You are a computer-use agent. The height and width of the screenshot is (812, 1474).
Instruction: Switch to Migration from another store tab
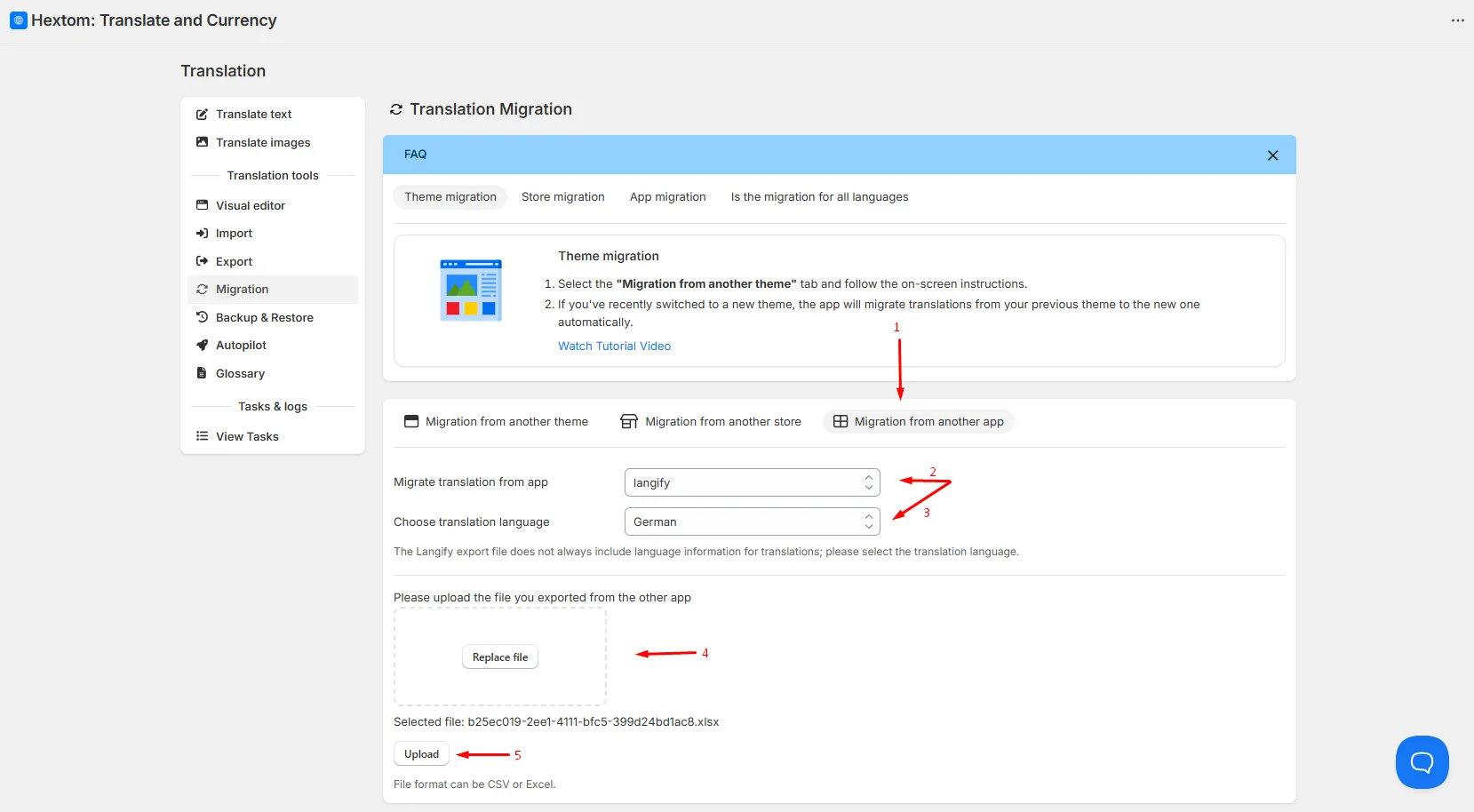(711, 422)
